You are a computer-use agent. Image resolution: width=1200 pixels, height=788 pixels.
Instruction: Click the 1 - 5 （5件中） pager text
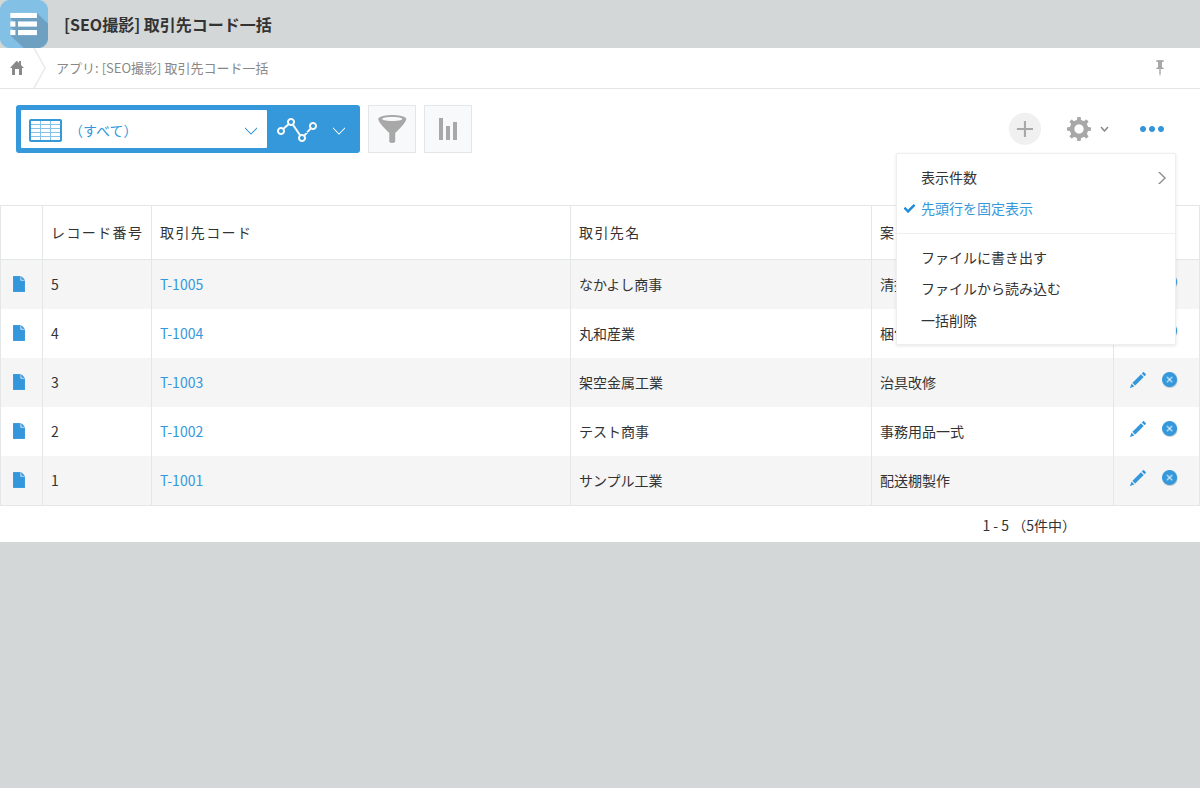click(x=1025, y=525)
